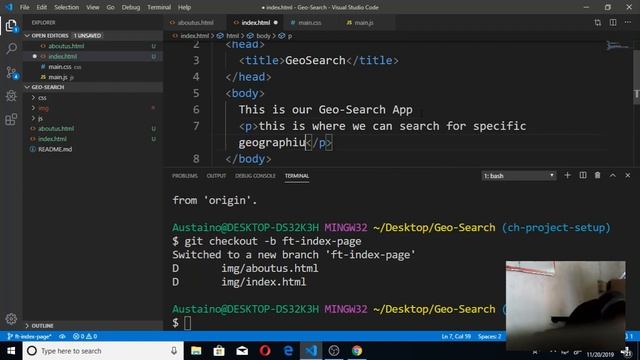This screenshot has width=640, height=360.
Task: Open Windows Start menu
Action: (x=11, y=351)
